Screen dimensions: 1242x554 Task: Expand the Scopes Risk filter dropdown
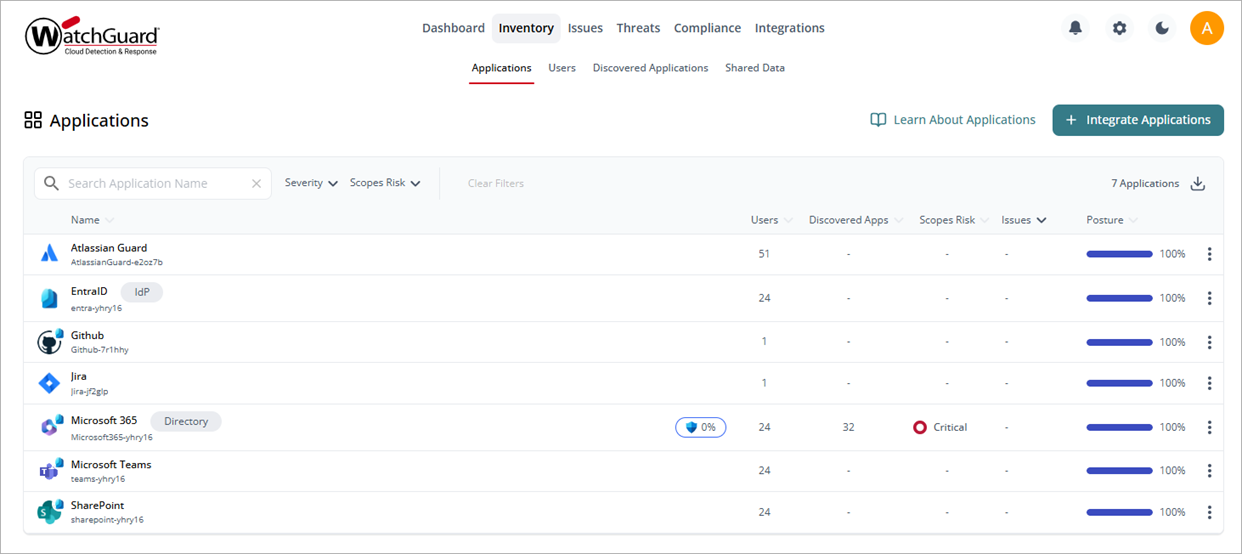pos(385,183)
